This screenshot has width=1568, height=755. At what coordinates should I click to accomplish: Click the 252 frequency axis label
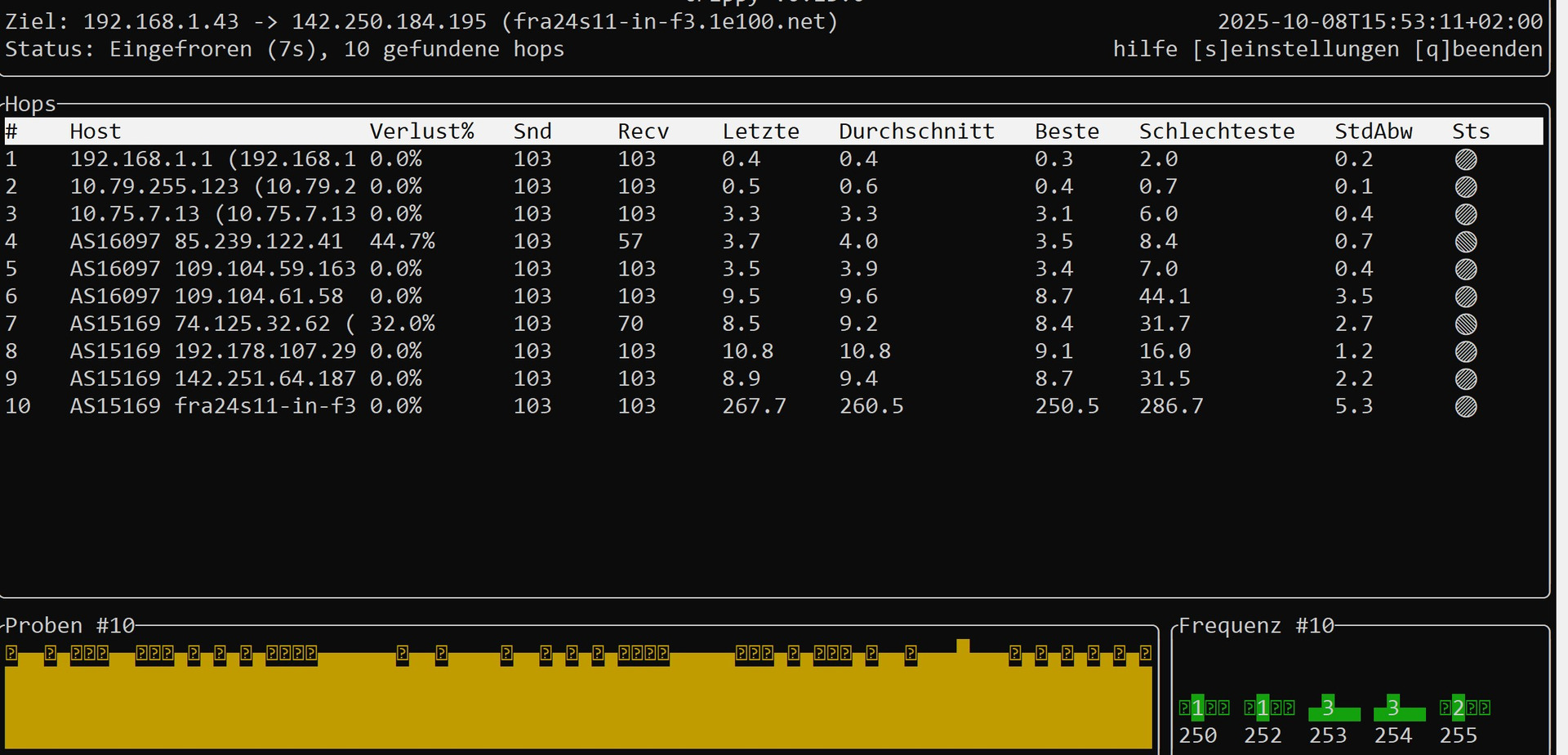tap(1263, 735)
